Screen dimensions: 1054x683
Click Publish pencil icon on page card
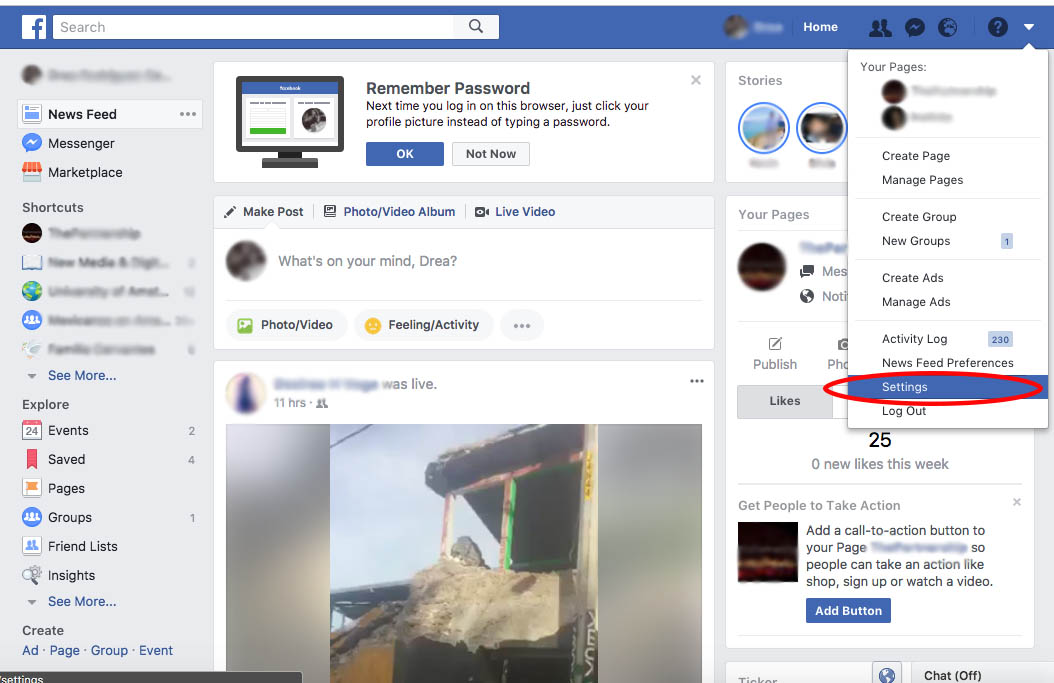[775, 344]
